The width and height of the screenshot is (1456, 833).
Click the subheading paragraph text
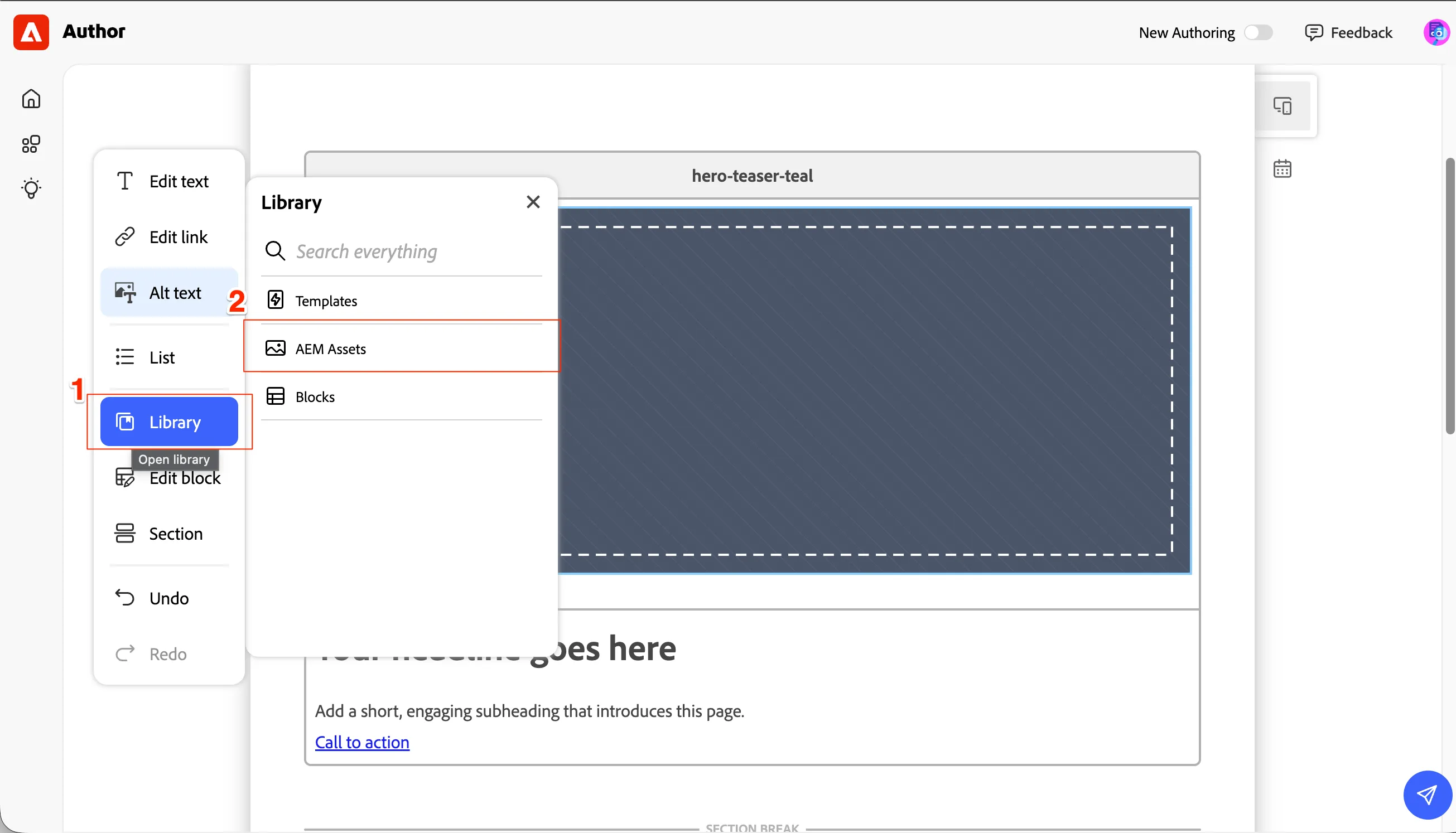(529, 710)
